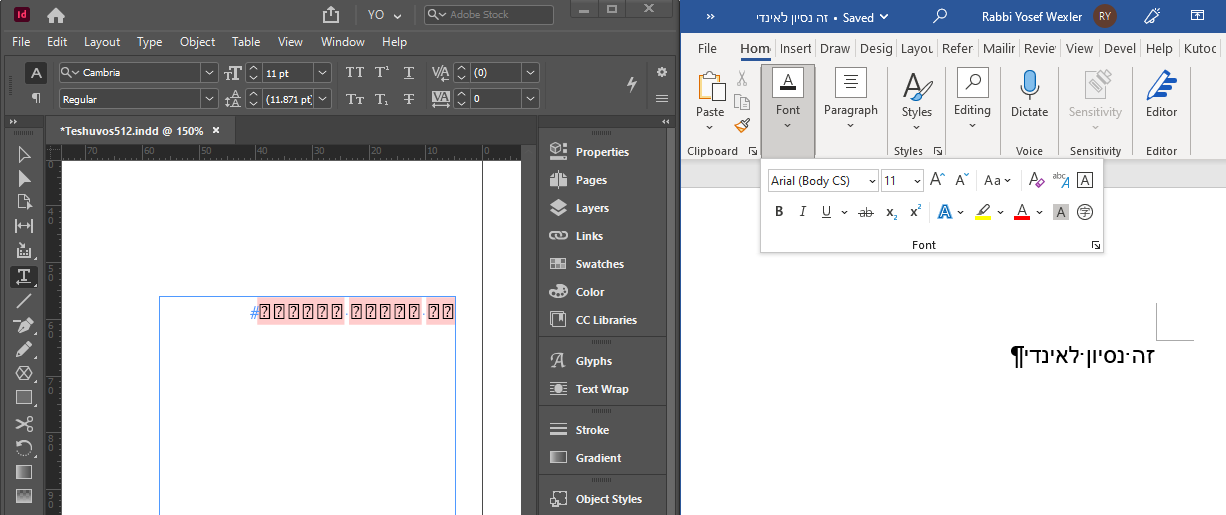Open the Cambria font family dropdown
This screenshot has width=1226, height=515.
(208, 72)
